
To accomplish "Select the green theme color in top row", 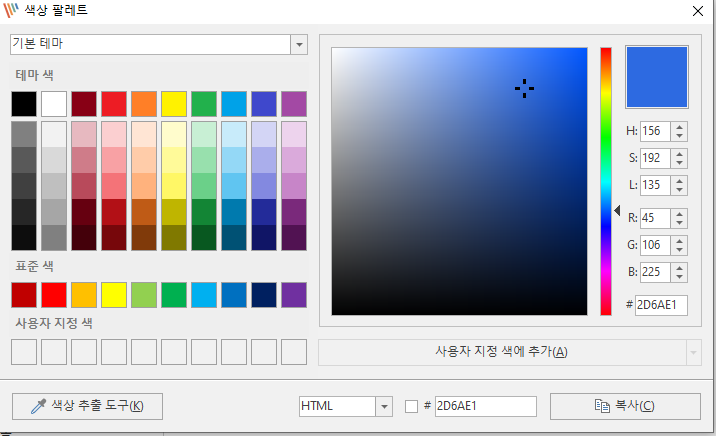I will [x=204, y=104].
